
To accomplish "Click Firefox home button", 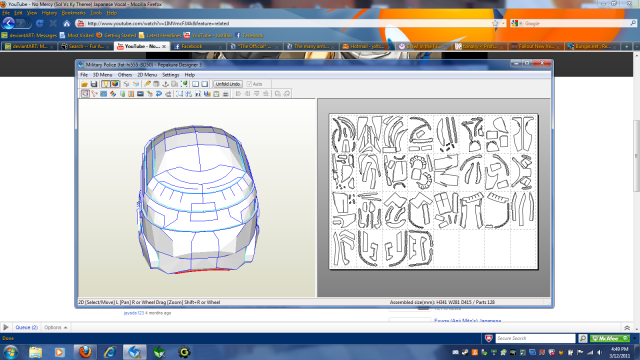I will coord(67,24).
